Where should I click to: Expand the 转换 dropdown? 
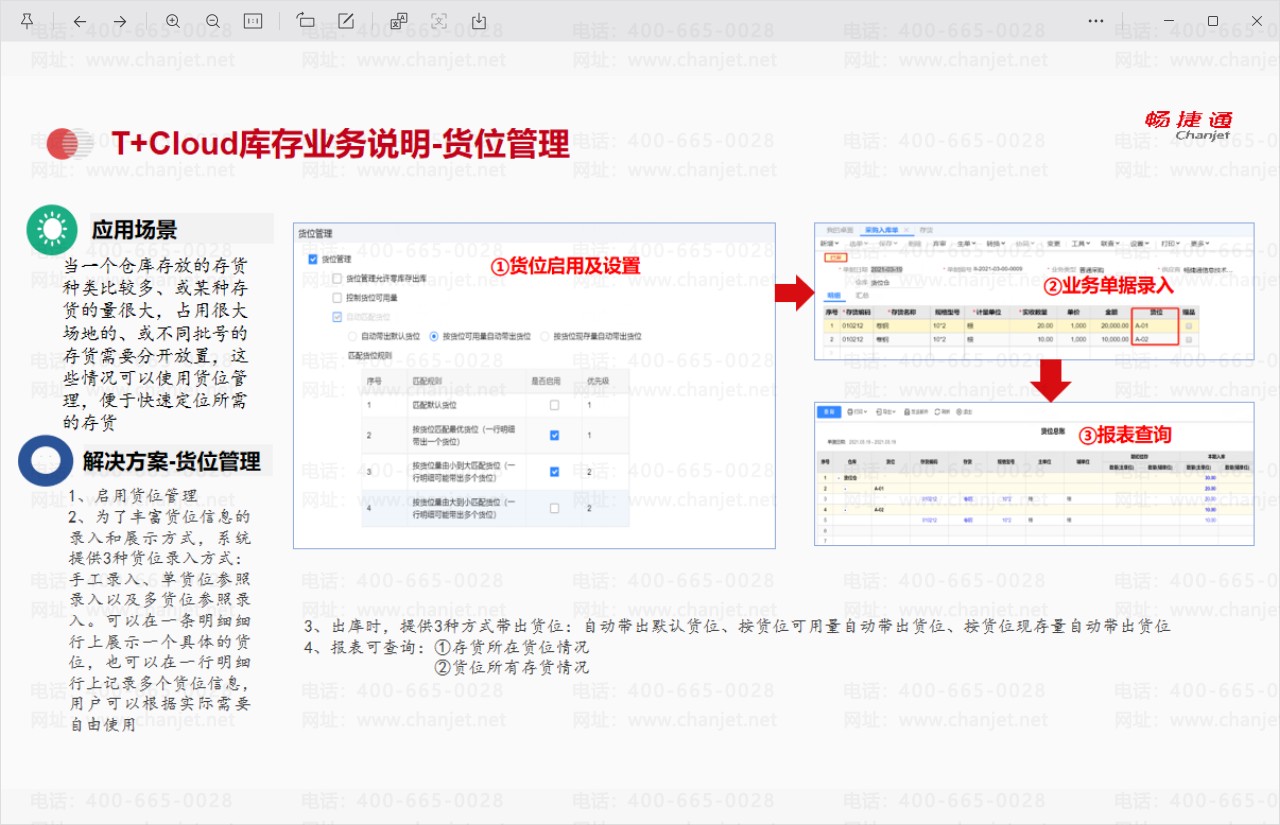[996, 243]
